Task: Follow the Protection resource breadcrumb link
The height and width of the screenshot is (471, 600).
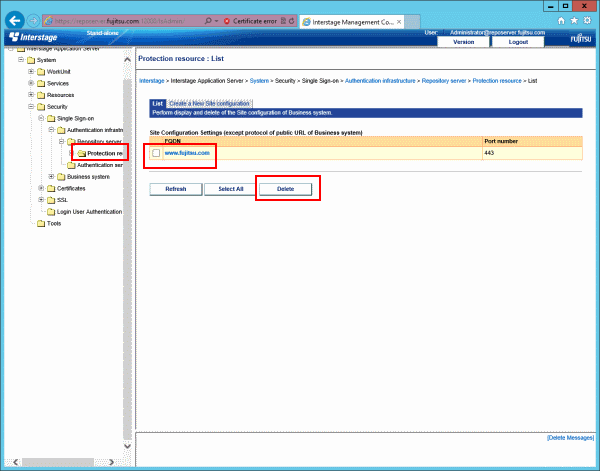Action: point(497,81)
